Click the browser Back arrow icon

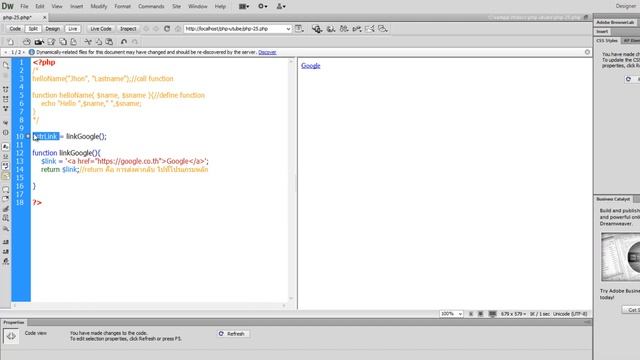pos(146,29)
